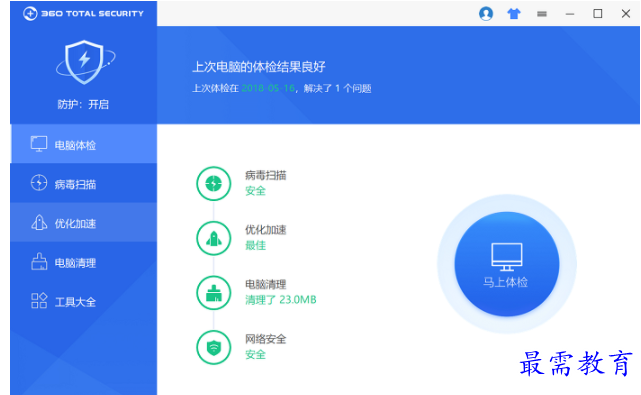Click the 上次电脑的体检结果良好 heading
The image size is (641, 395).
click(258, 67)
